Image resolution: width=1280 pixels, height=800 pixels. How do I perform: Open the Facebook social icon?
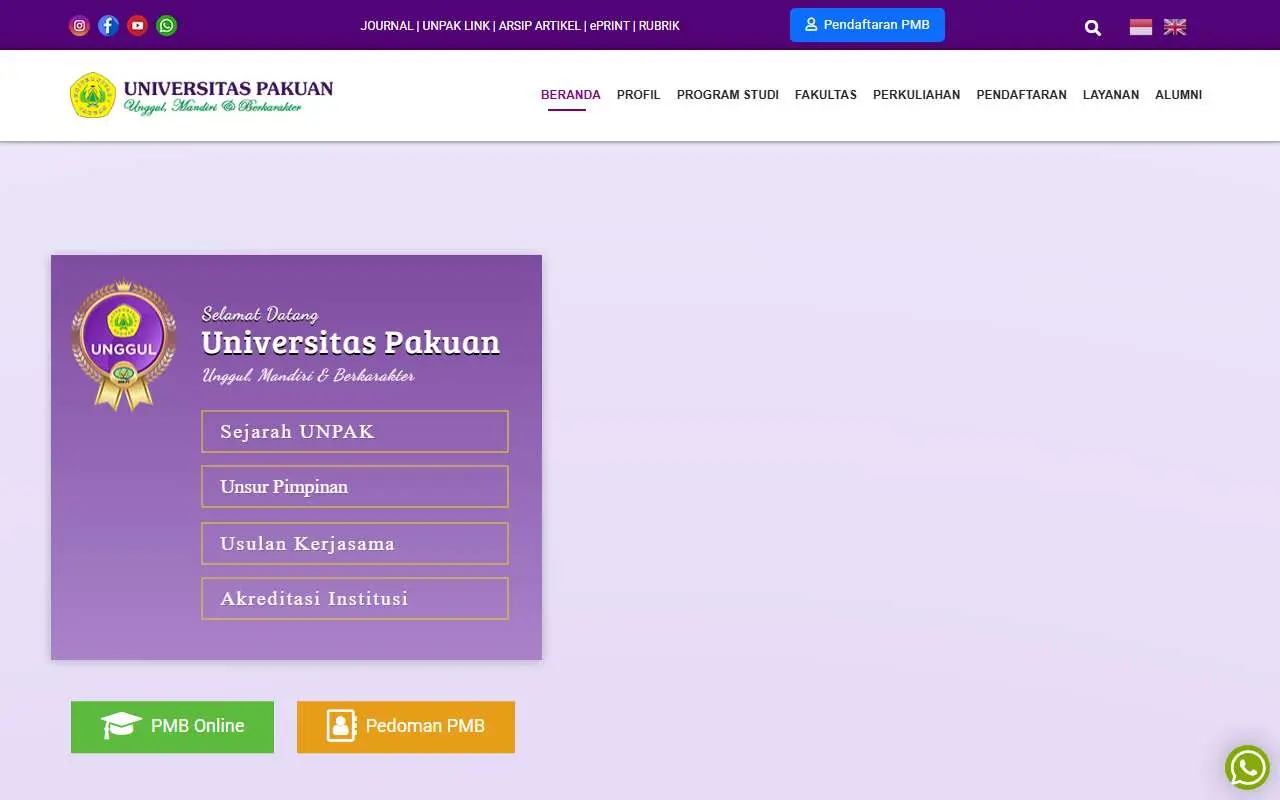(x=108, y=26)
